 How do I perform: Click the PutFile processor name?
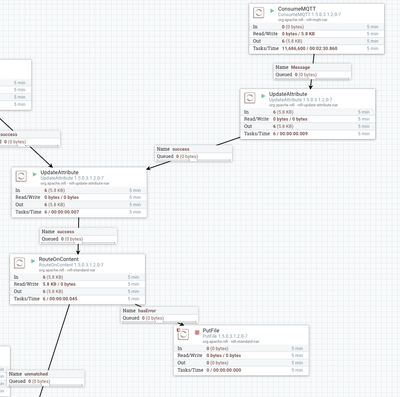[x=211, y=330]
